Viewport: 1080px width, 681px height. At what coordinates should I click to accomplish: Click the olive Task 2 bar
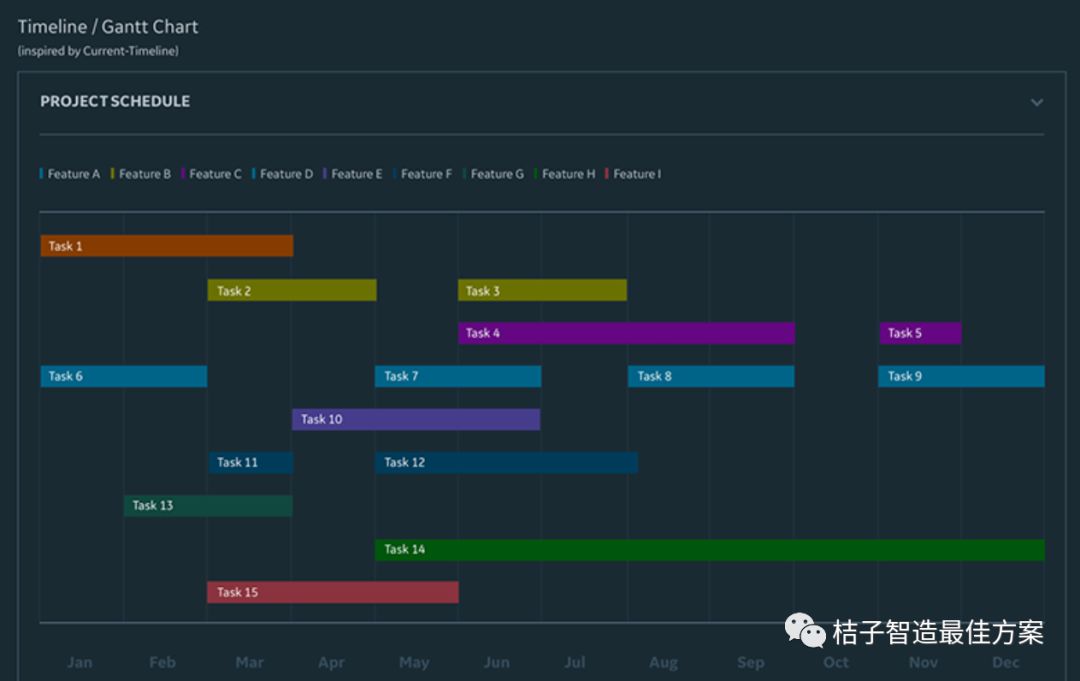click(291, 290)
